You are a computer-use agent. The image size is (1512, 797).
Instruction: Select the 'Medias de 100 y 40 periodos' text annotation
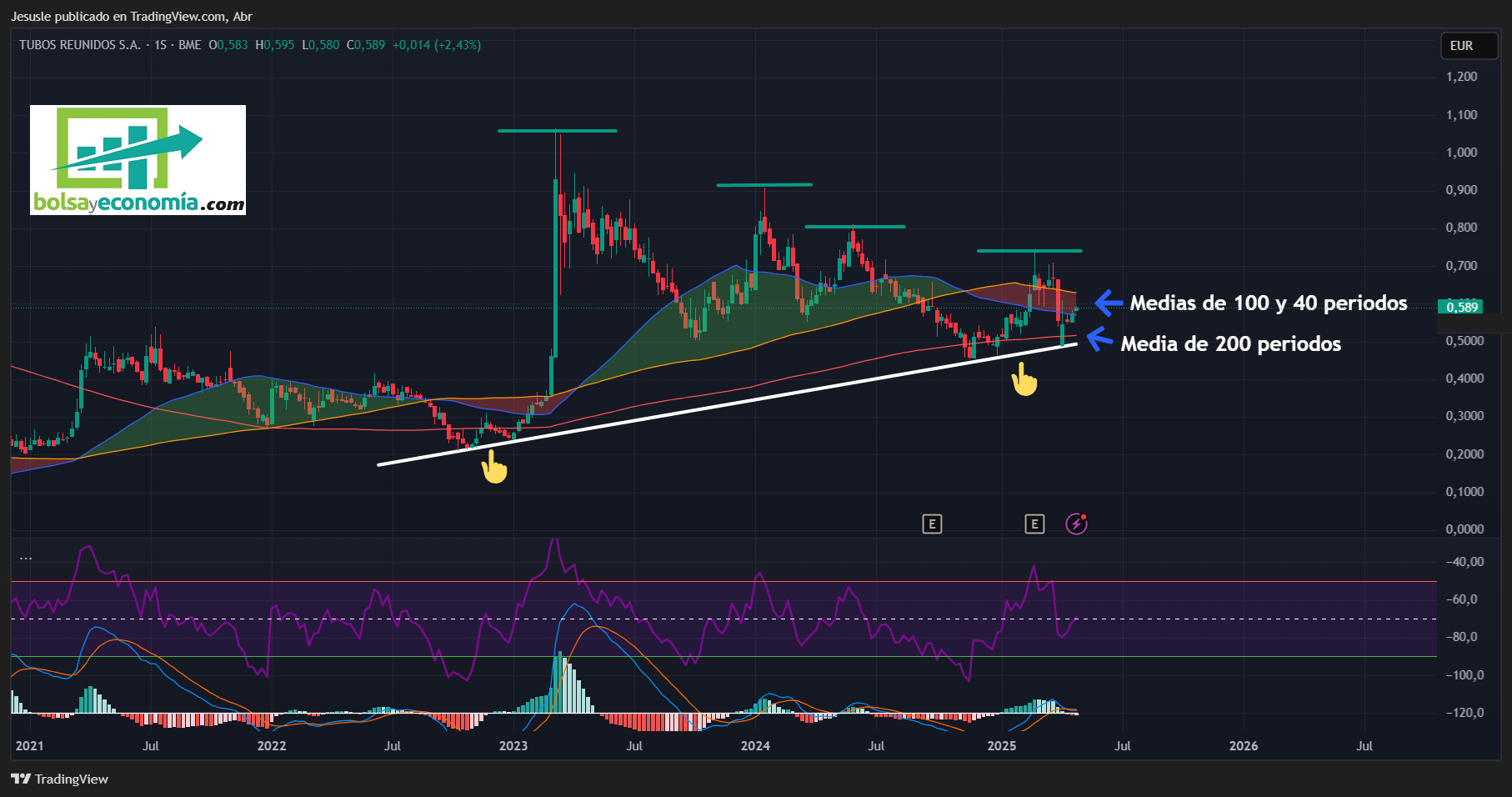(x=1269, y=303)
